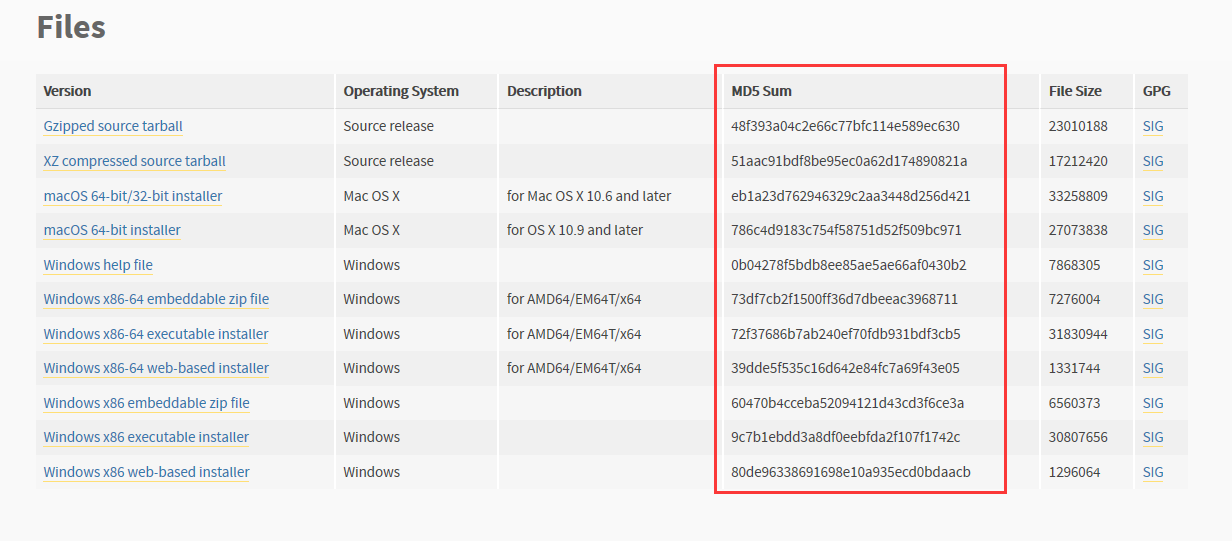Click the MD5 Sum column header

coord(761,91)
